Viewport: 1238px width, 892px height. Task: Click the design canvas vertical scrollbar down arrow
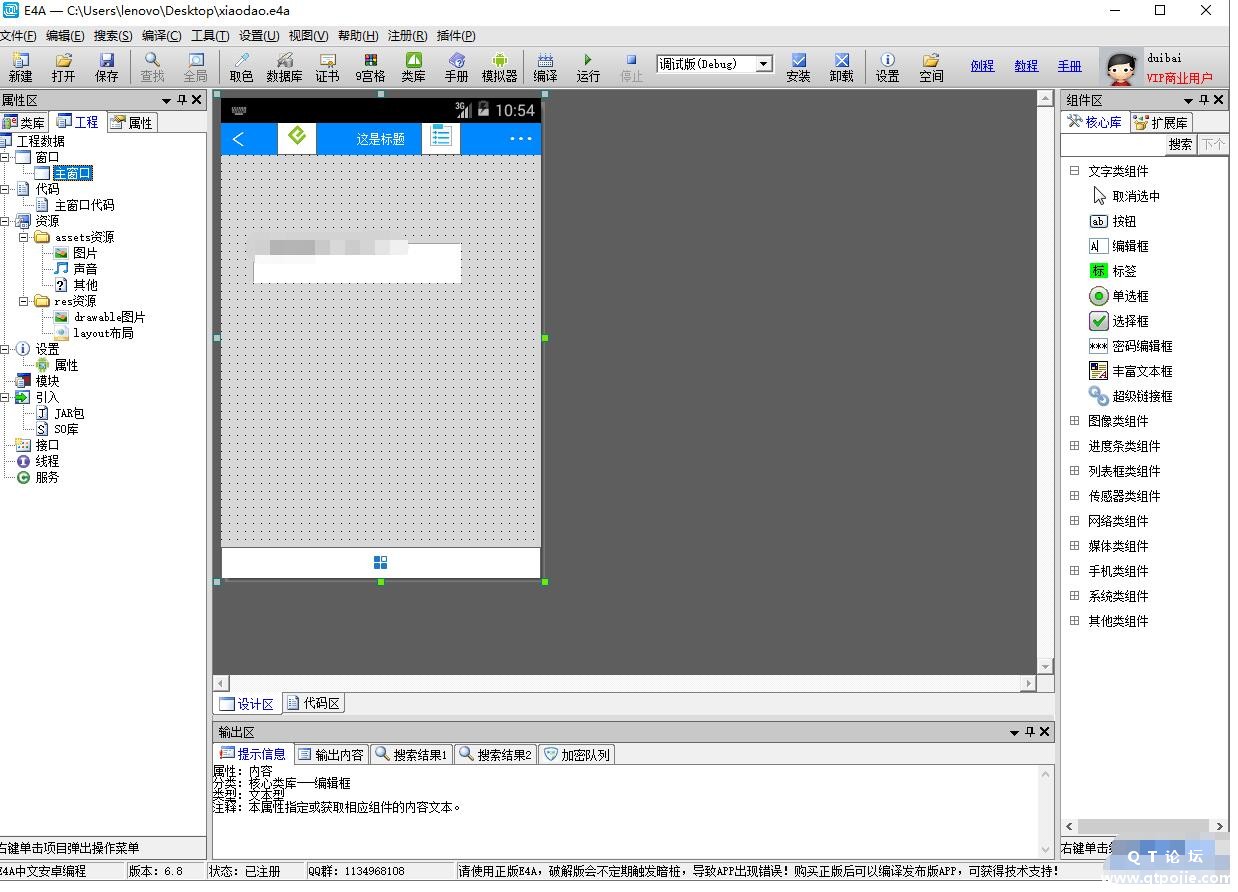coord(1046,666)
